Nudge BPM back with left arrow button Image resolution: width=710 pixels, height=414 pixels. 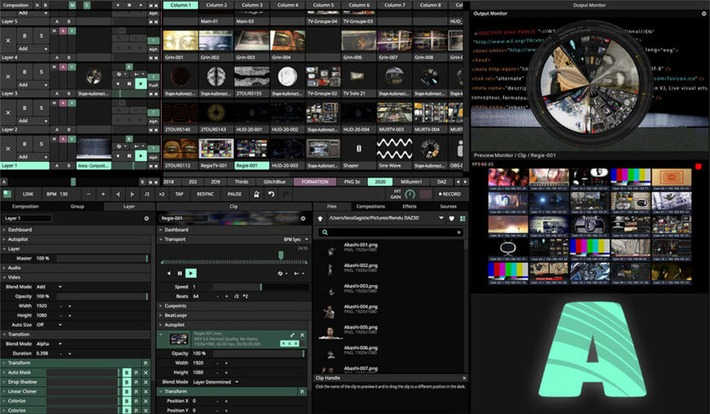click(x=118, y=194)
